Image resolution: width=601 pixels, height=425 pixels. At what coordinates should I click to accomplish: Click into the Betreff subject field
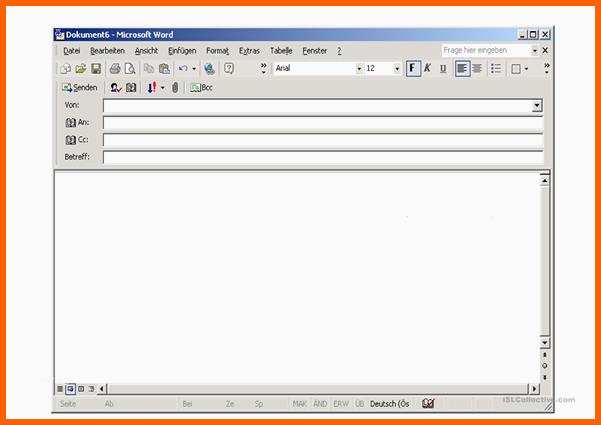tap(322, 157)
